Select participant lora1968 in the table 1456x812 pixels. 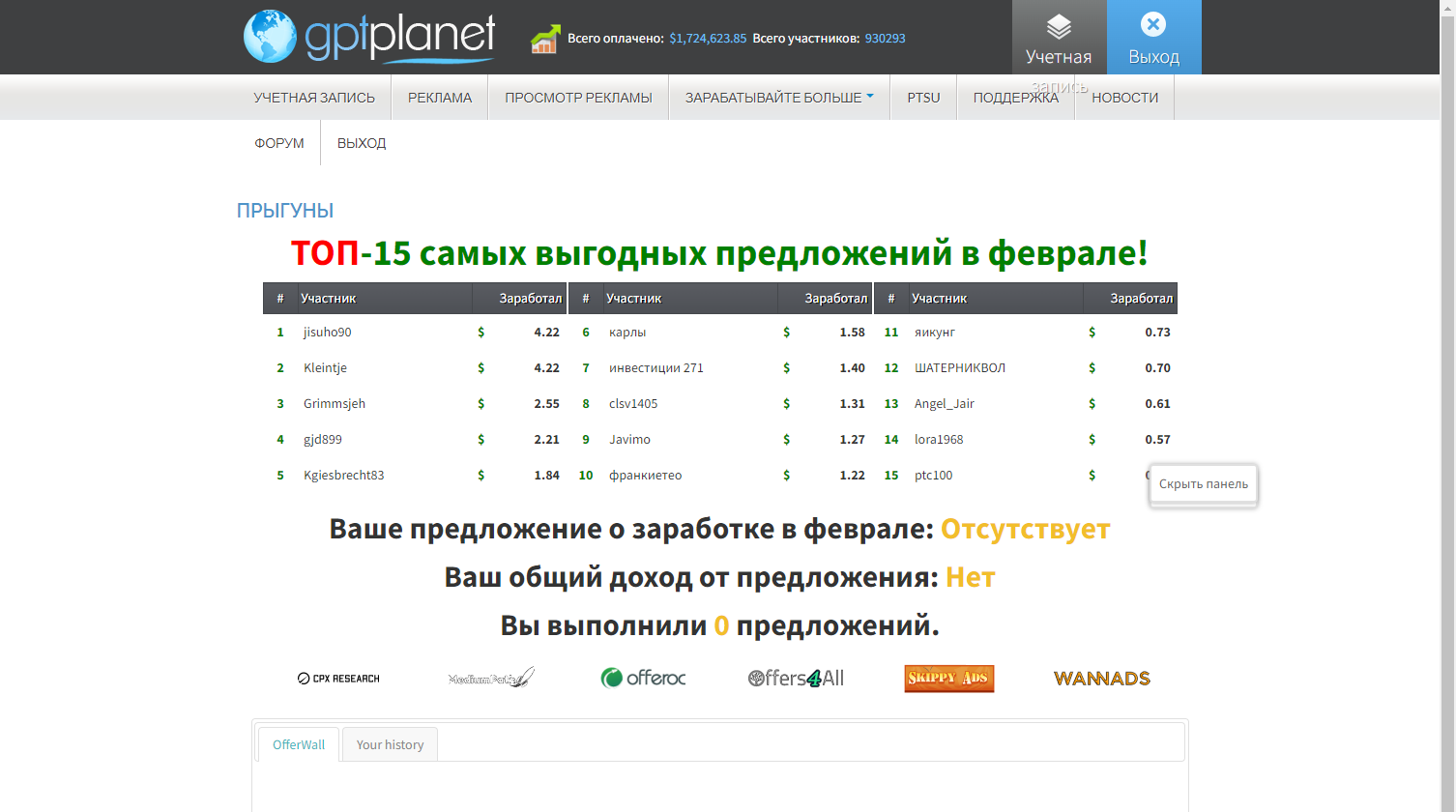939,439
